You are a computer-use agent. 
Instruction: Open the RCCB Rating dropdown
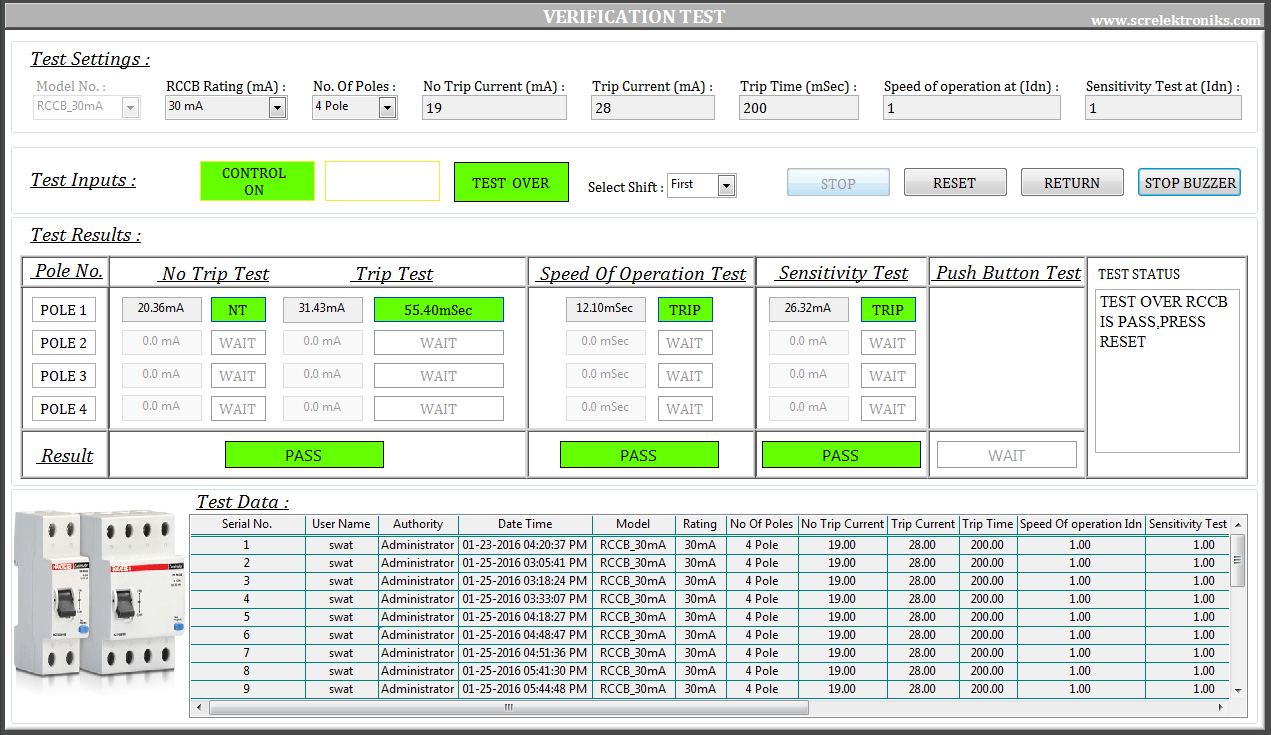point(277,107)
